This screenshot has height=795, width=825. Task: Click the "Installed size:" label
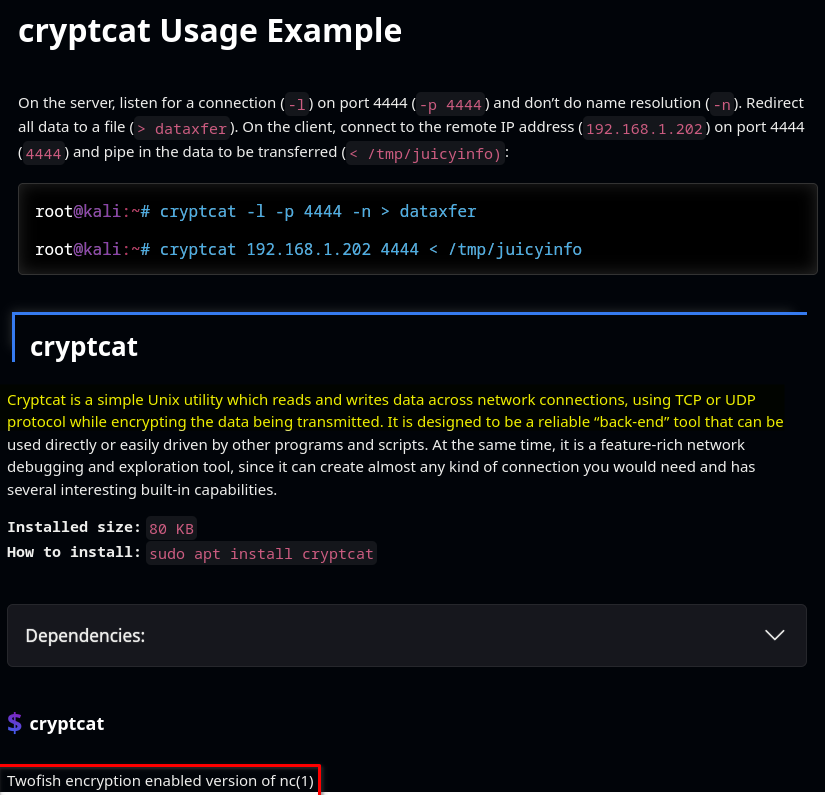(74, 527)
